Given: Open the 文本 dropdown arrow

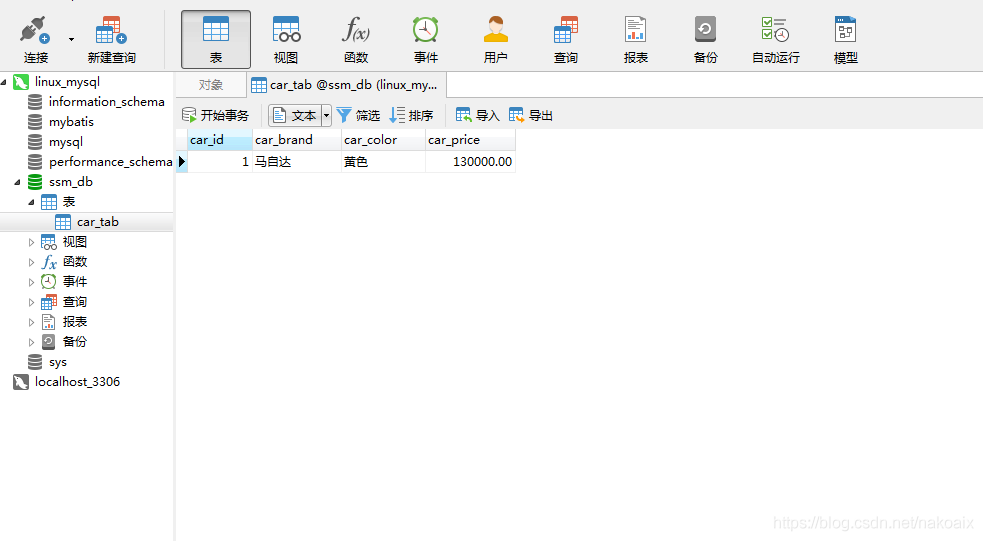Looking at the screenshot, I should (x=326, y=115).
